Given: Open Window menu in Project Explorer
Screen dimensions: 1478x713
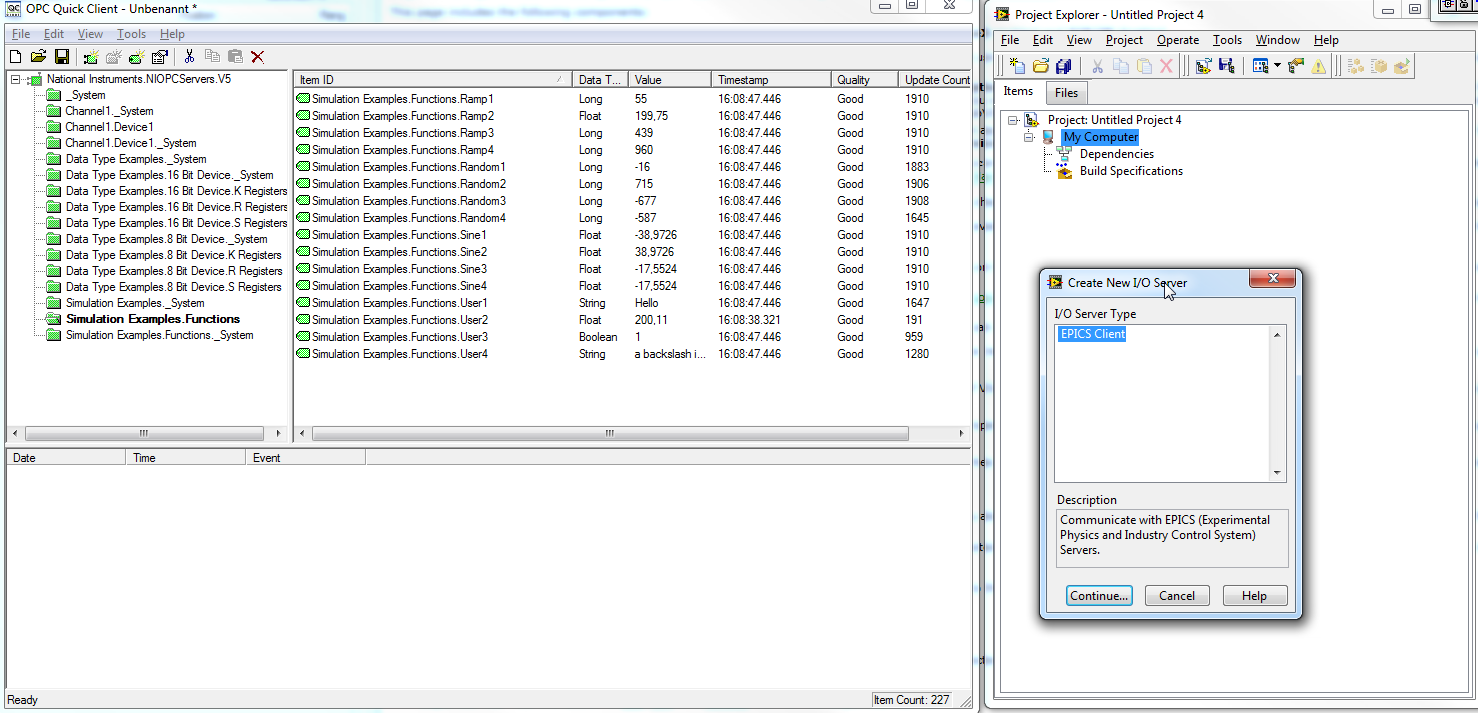Looking at the screenshot, I should (x=1278, y=40).
